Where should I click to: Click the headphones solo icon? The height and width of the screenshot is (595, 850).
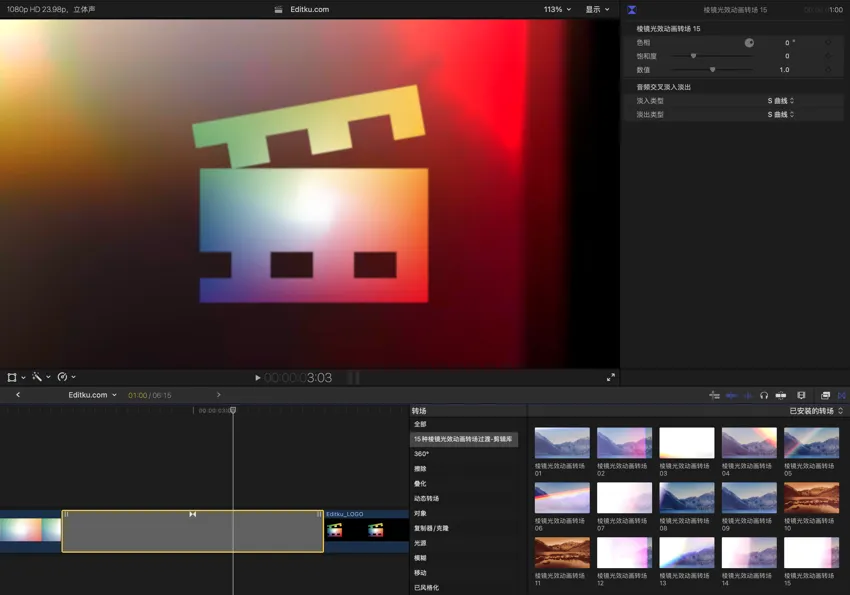pyautogui.click(x=764, y=395)
